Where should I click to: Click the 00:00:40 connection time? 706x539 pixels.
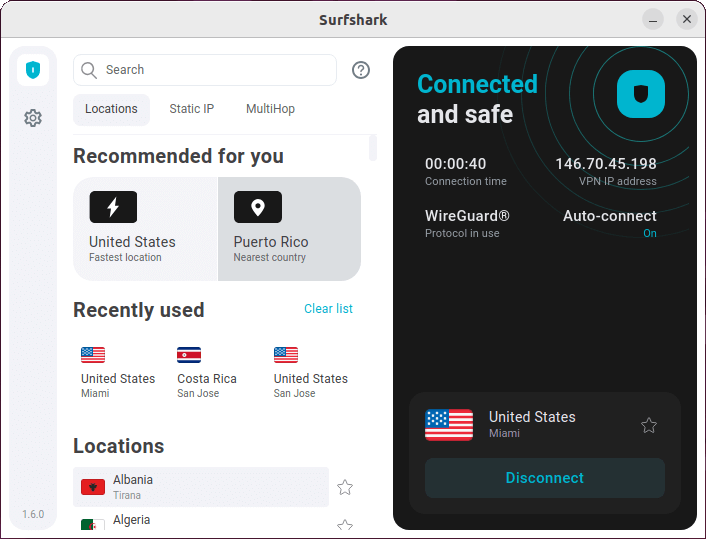pyautogui.click(x=456, y=164)
